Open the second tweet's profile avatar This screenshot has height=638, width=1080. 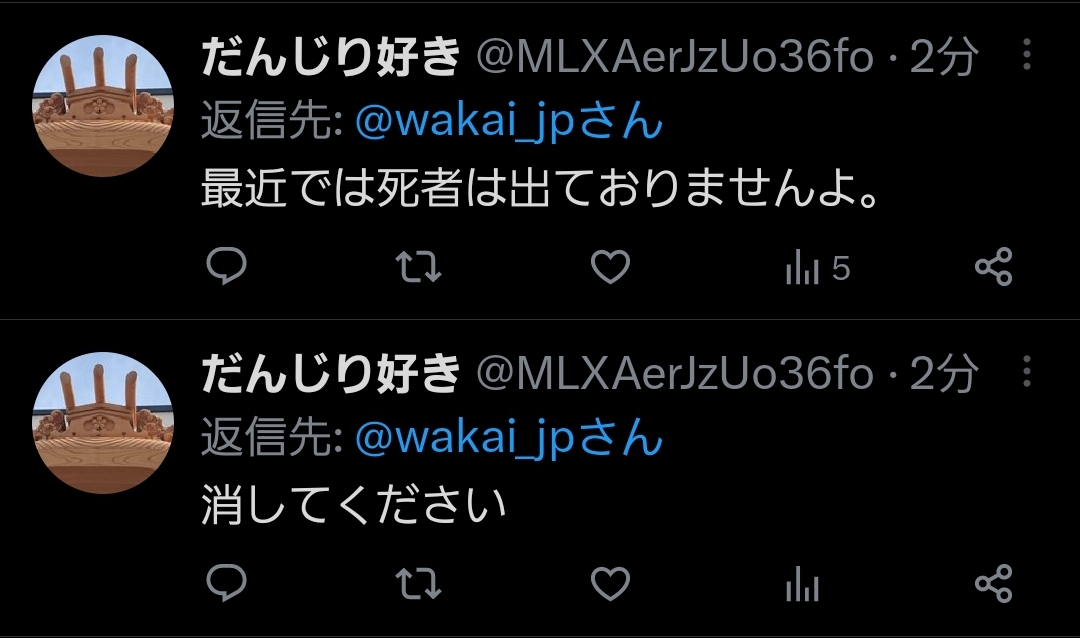pos(103,423)
